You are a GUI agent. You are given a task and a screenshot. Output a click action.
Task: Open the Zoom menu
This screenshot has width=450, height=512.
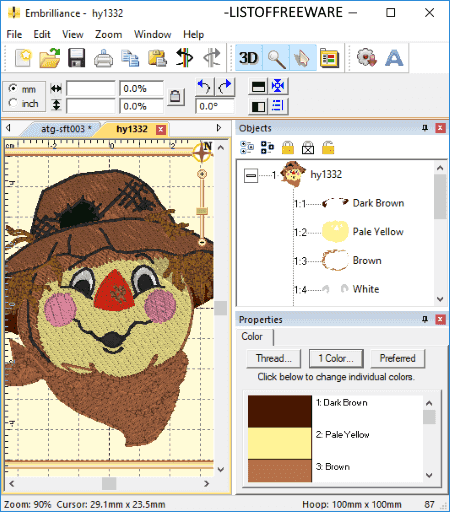[108, 34]
